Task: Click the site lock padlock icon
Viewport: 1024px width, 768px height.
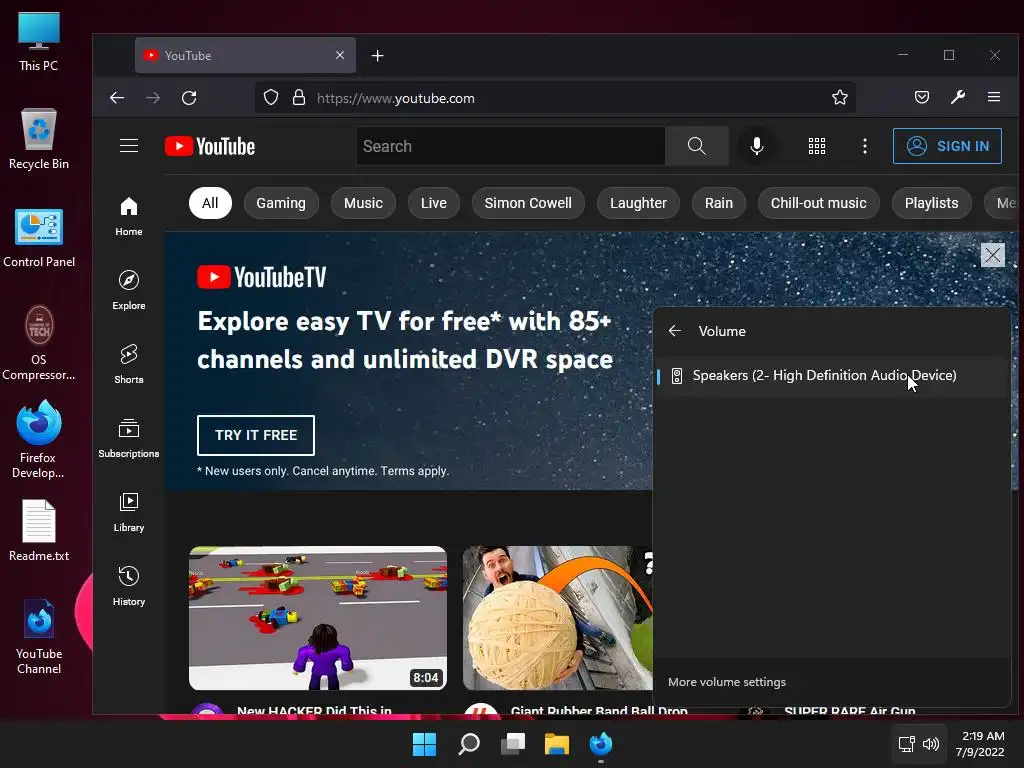Action: click(298, 98)
